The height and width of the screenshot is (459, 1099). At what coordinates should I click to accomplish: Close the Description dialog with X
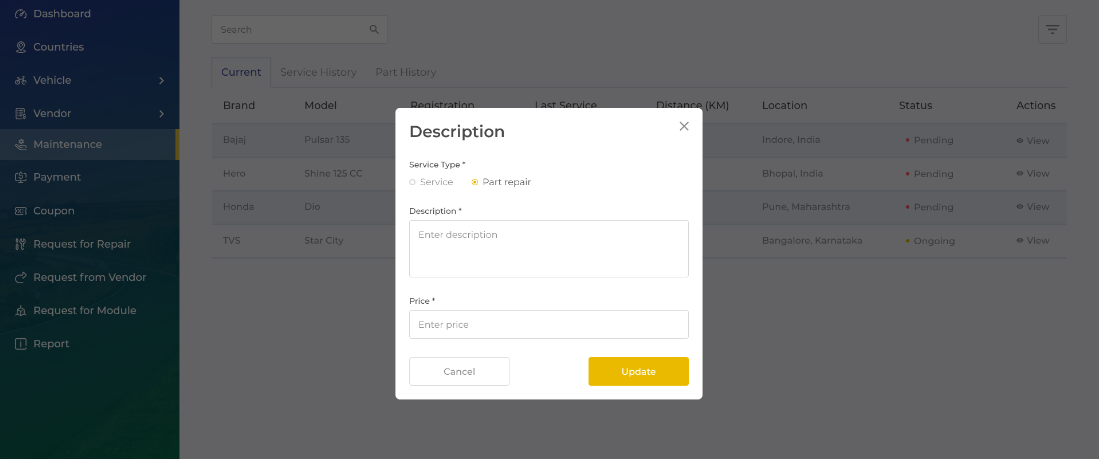coord(684,126)
